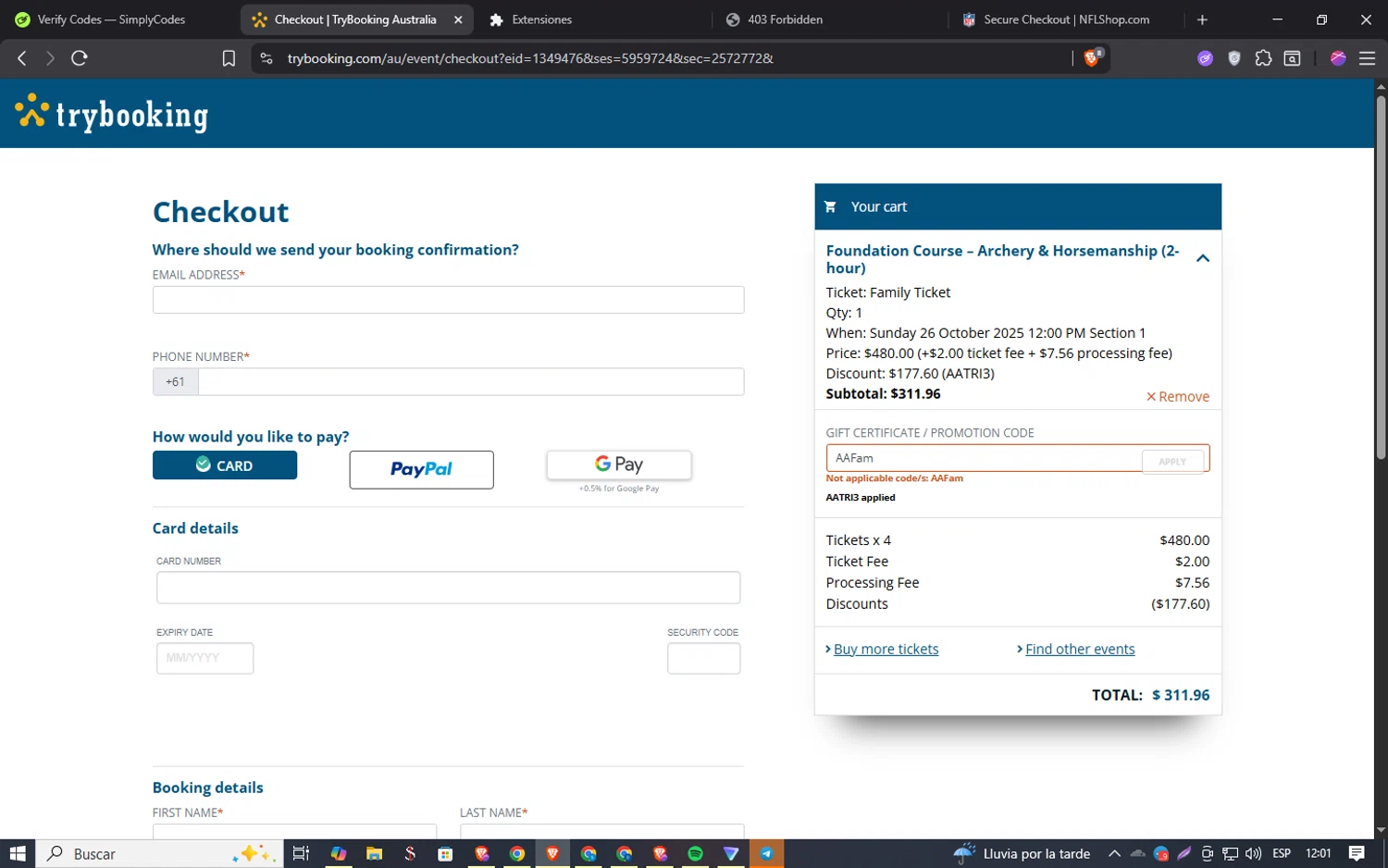Close the Checkout TryBooking tab
This screenshot has width=1388, height=868.
pyautogui.click(x=458, y=19)
